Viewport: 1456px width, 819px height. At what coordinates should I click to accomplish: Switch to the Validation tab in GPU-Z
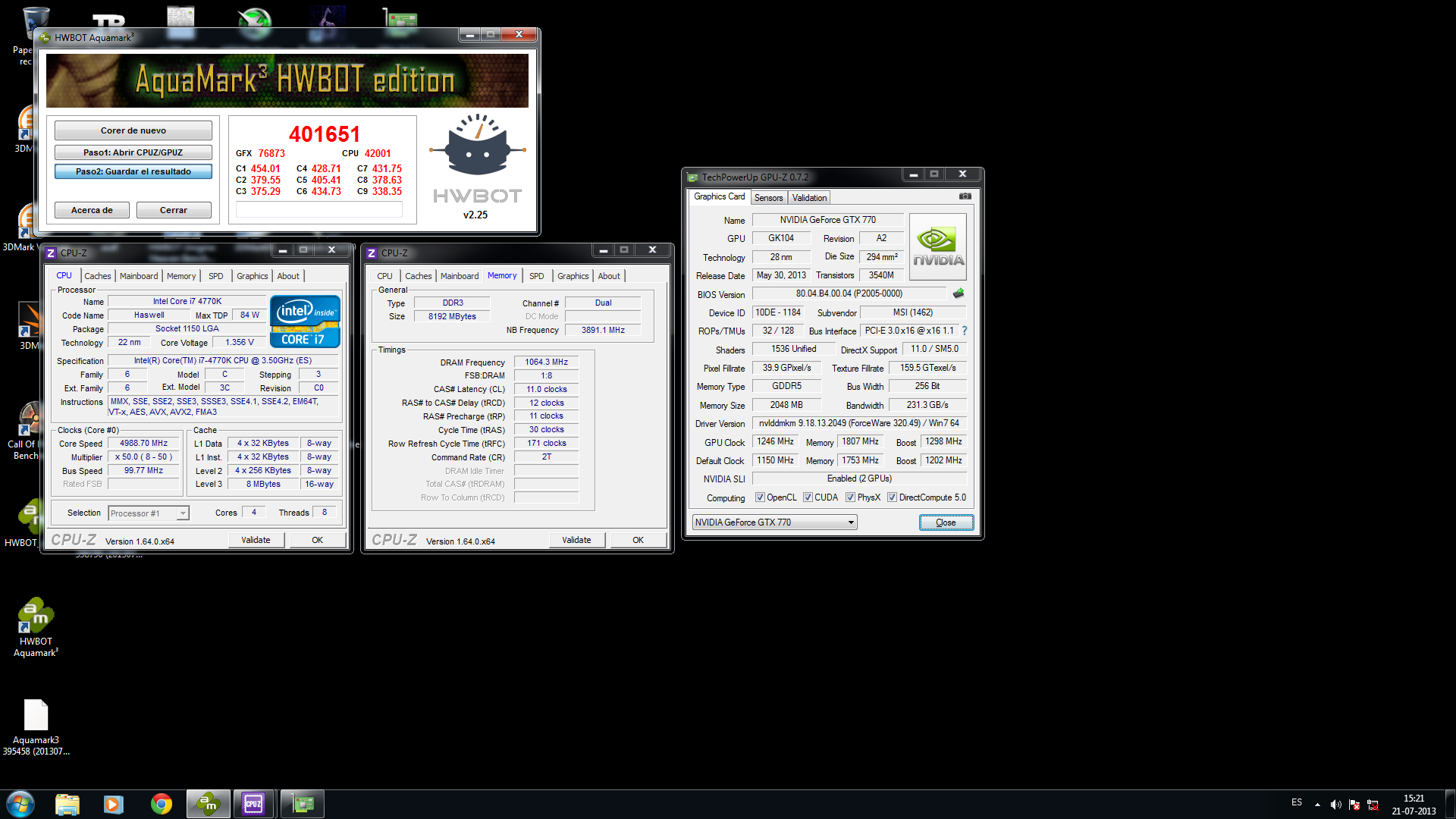809,198
